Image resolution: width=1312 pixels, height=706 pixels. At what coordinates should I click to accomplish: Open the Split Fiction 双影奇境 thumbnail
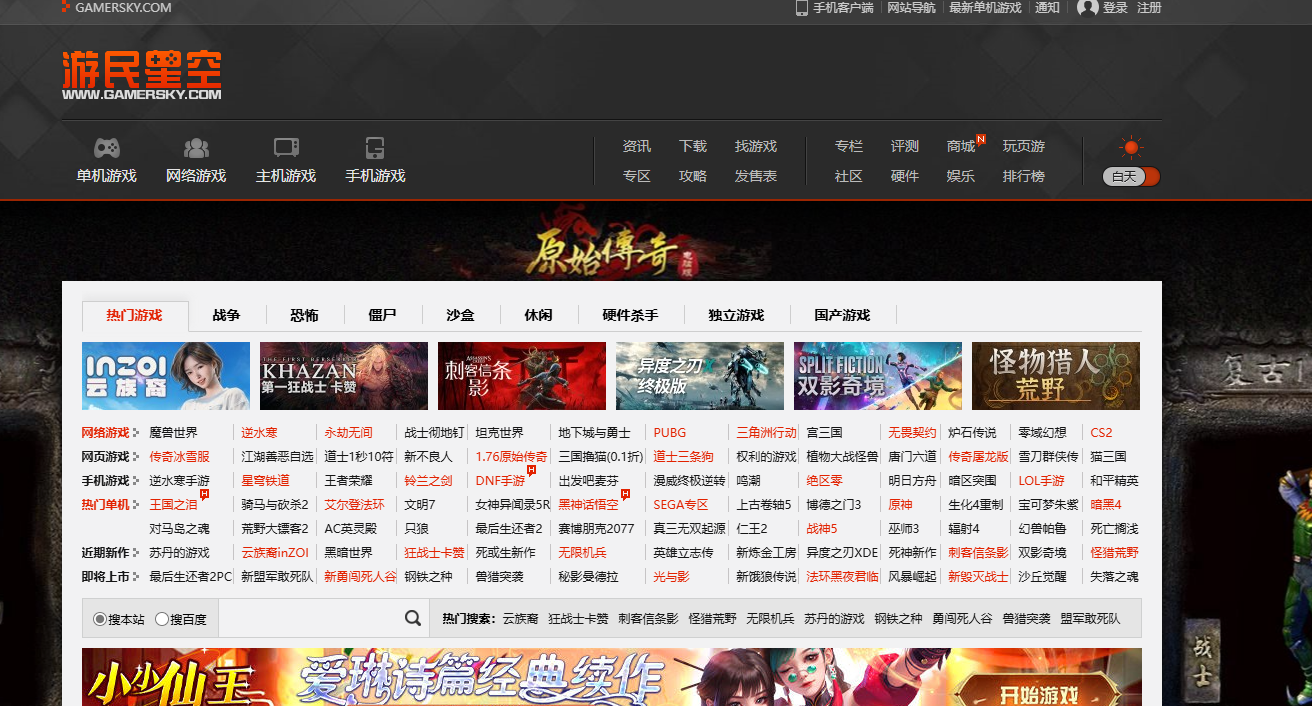(x=878, y=376)
